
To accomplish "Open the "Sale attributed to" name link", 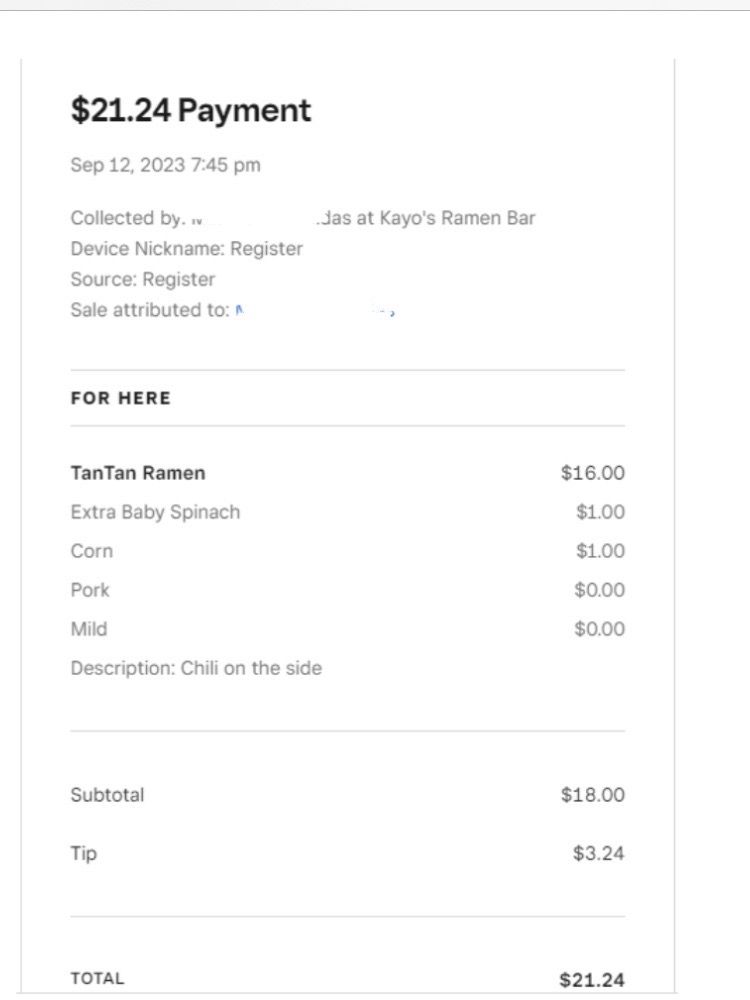I will [x=315, y=311].
